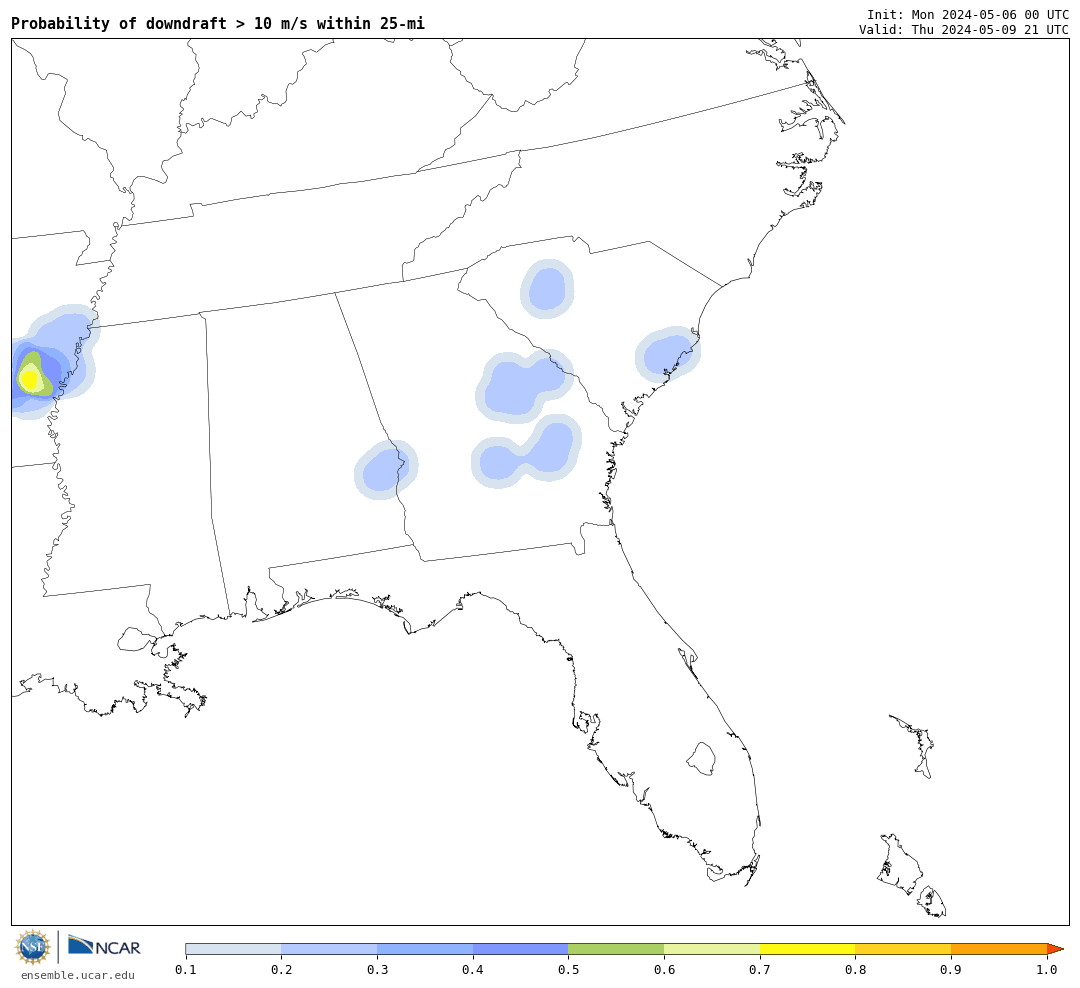
Task: Click the NSF logo
Action: click(33, 947)
